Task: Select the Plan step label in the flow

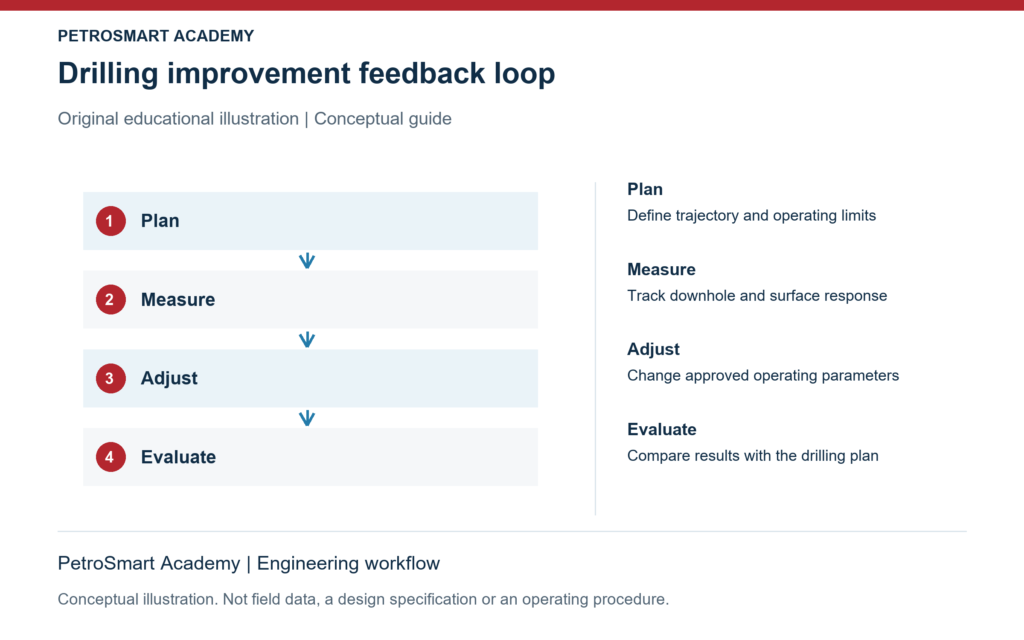Action: pos(160,221)
